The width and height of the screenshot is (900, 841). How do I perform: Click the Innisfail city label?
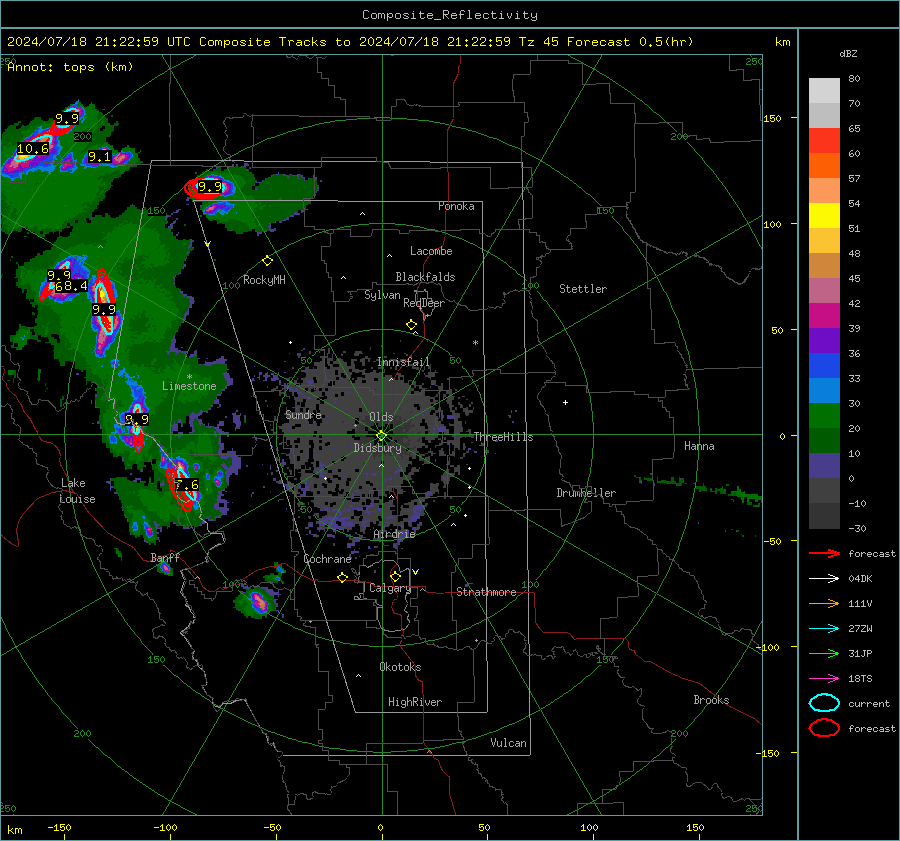pyautogui.click(x=403, y=362)
